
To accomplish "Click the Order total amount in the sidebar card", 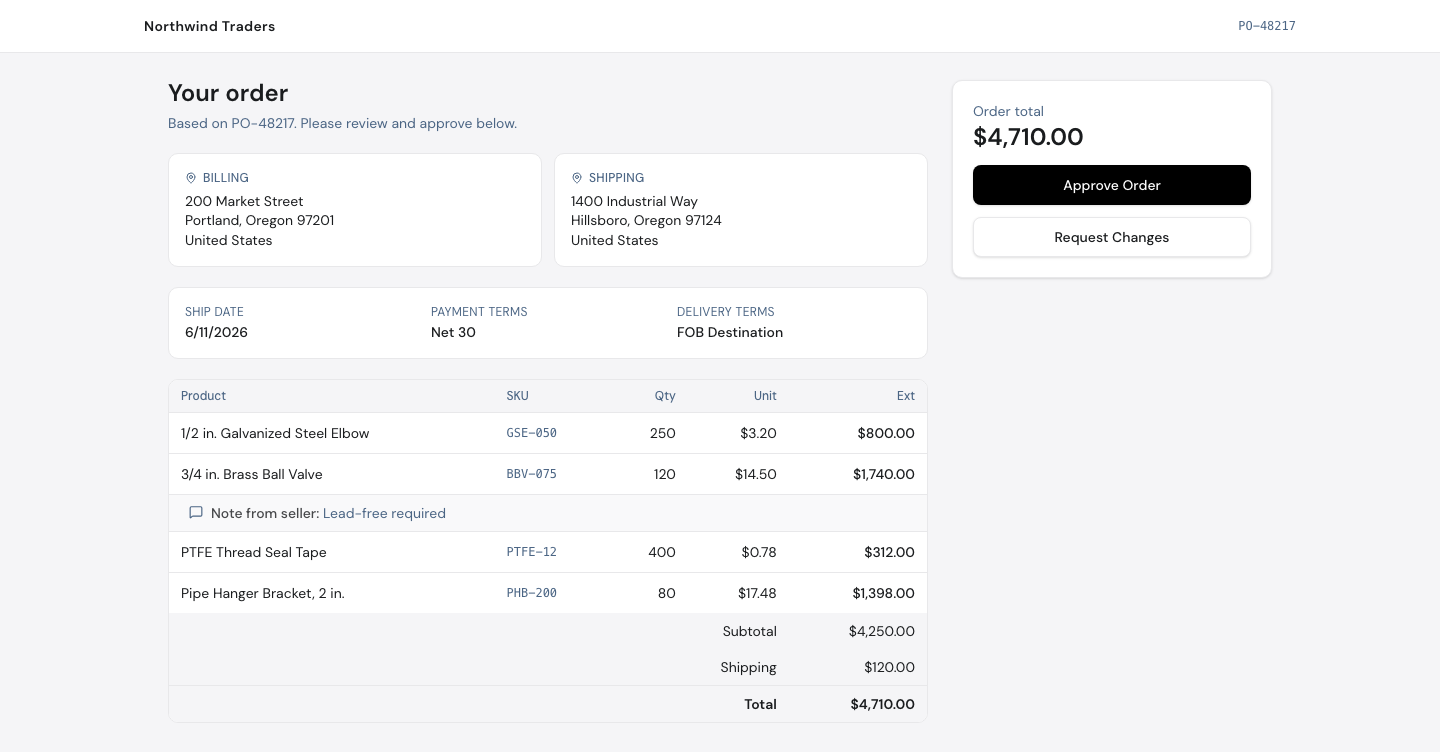I will [x=1028, y=137].
